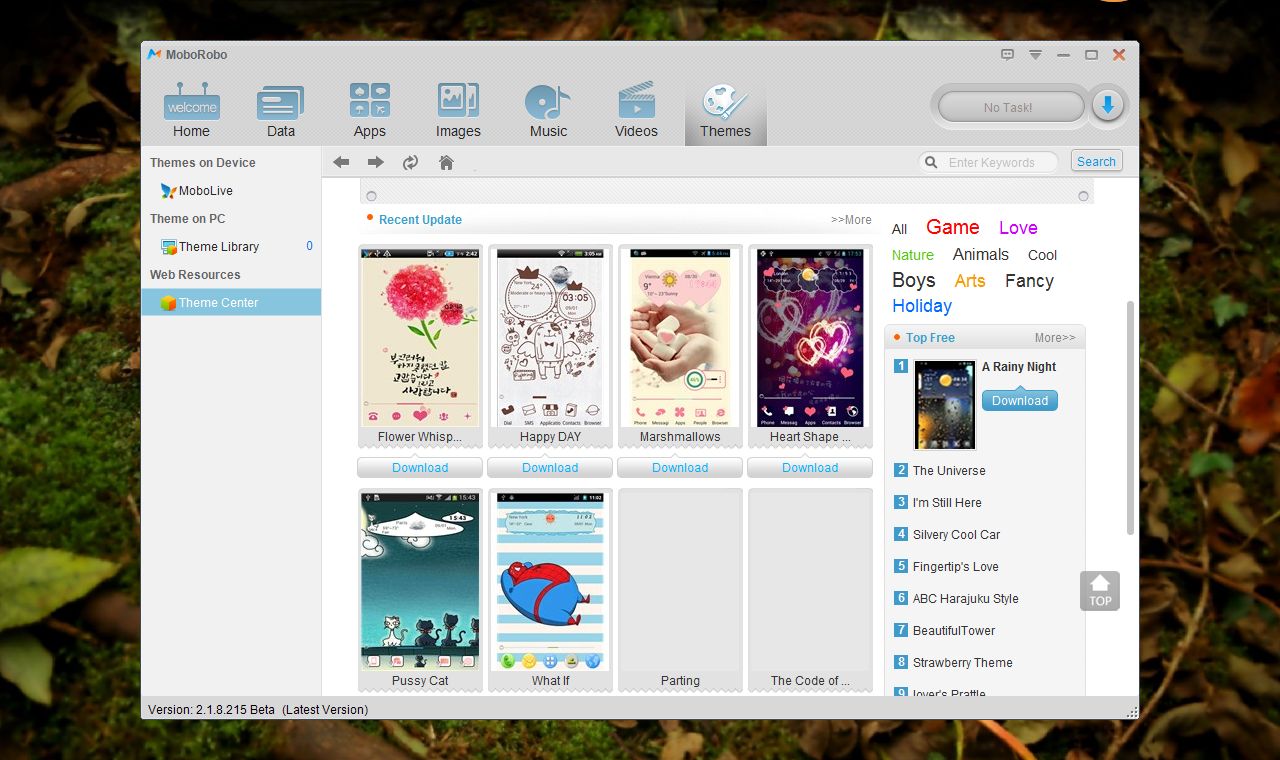Switch to the Videos tab
The height and width of the screenshot is (760, 1280).
click(x=636, y=110)
